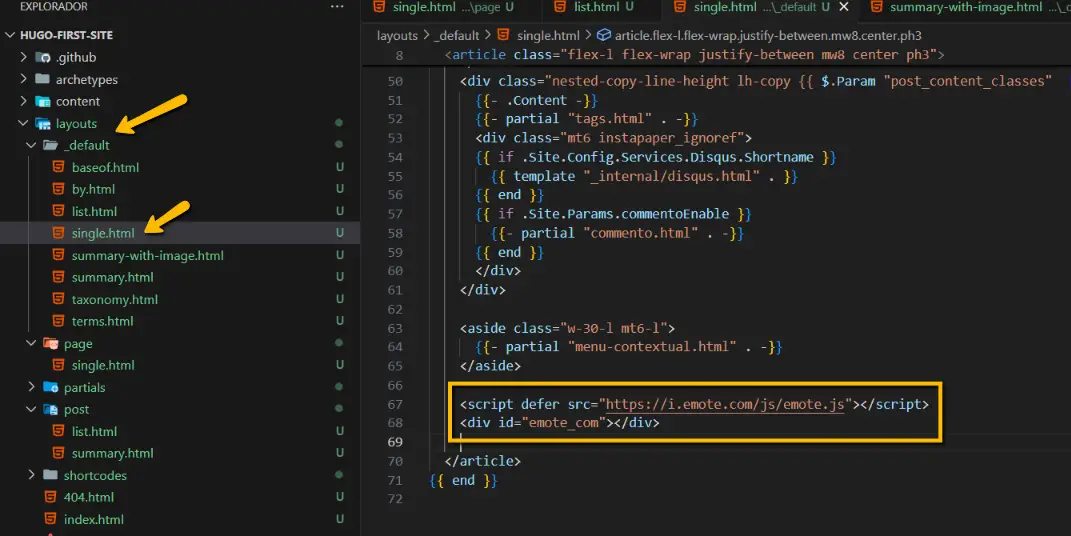
Task: Collapse the layouts folder
Action: 24,124
